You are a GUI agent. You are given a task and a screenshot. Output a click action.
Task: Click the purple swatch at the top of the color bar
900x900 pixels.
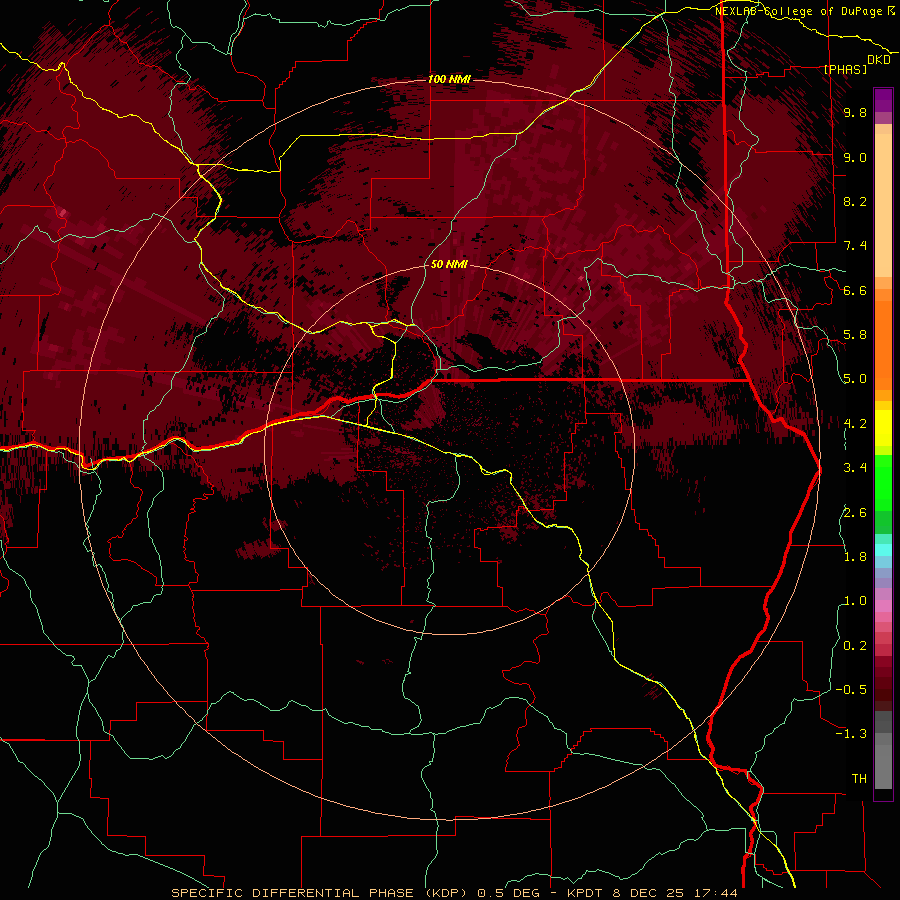(883, 100)
